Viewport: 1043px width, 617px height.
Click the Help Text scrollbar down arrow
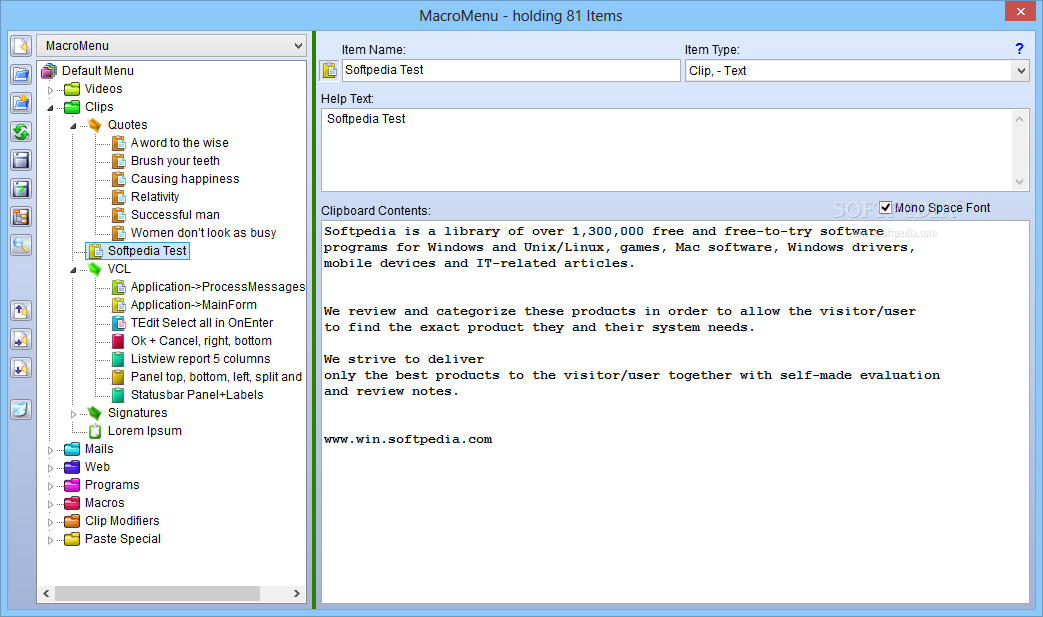click(1020, 182)
